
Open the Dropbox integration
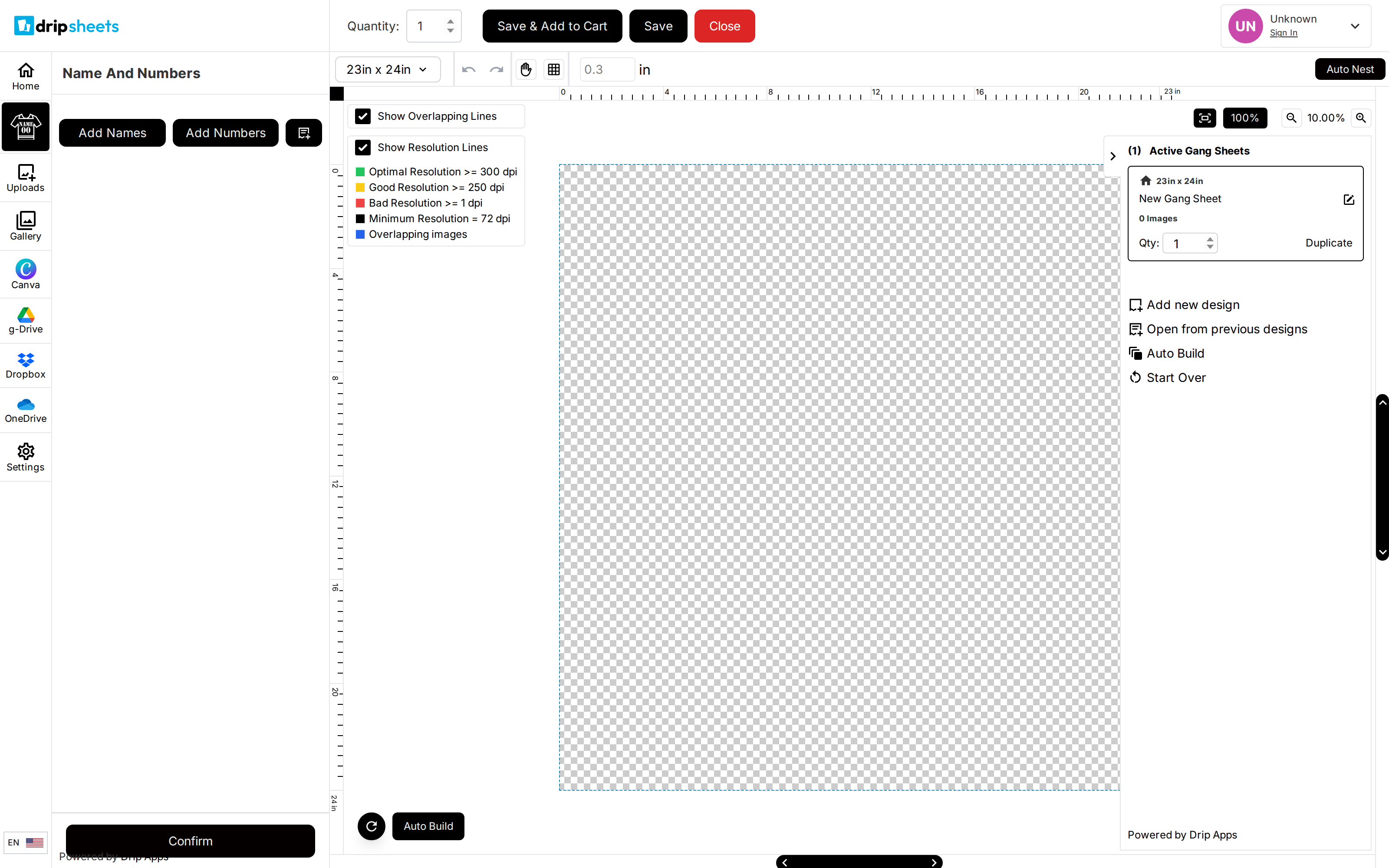tap(26, 366)
